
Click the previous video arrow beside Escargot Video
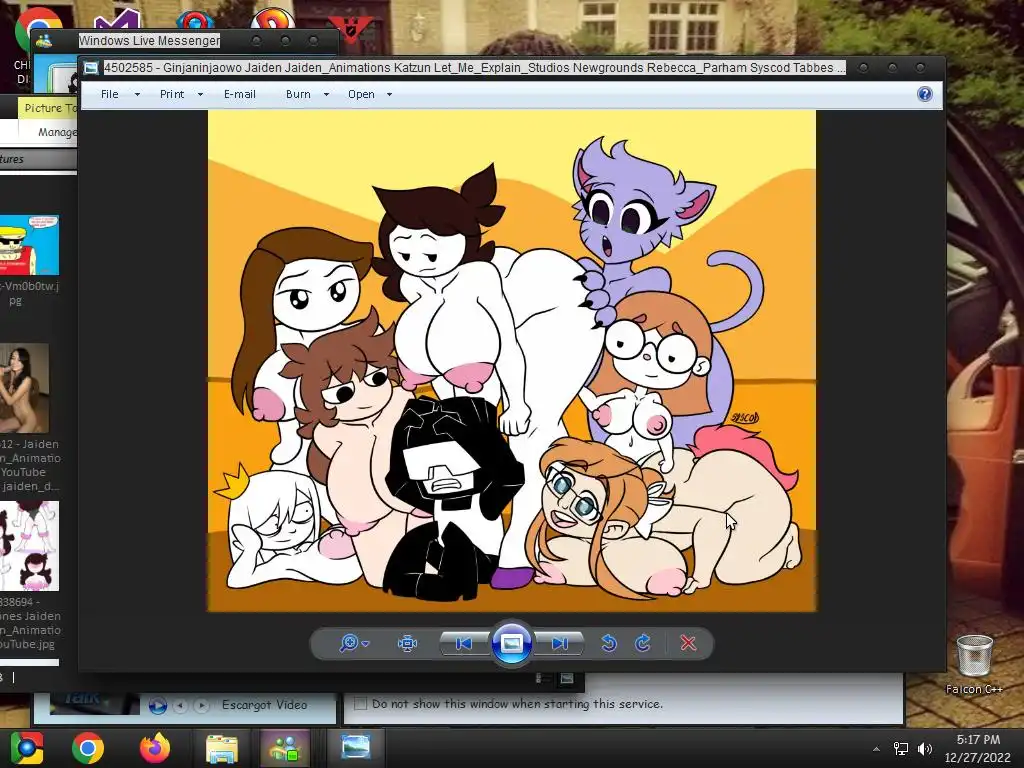tap(180, 705)
